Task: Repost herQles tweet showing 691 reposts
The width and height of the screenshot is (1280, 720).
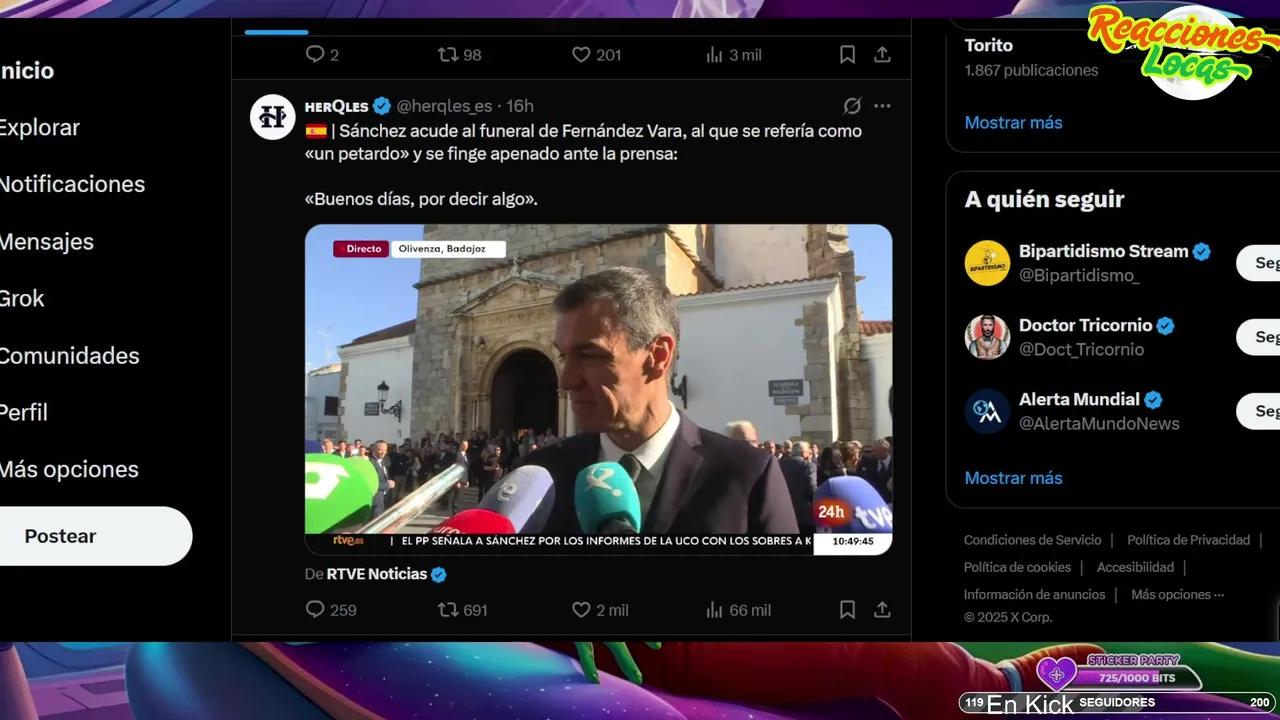Action: 463,609
